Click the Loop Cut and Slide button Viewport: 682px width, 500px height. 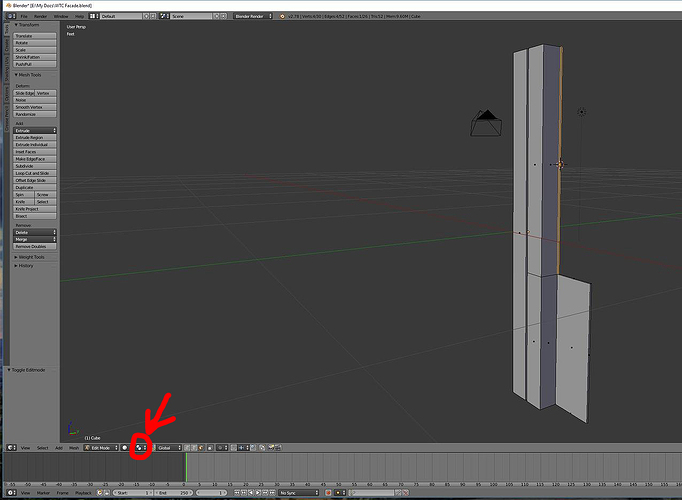[35, 173]
